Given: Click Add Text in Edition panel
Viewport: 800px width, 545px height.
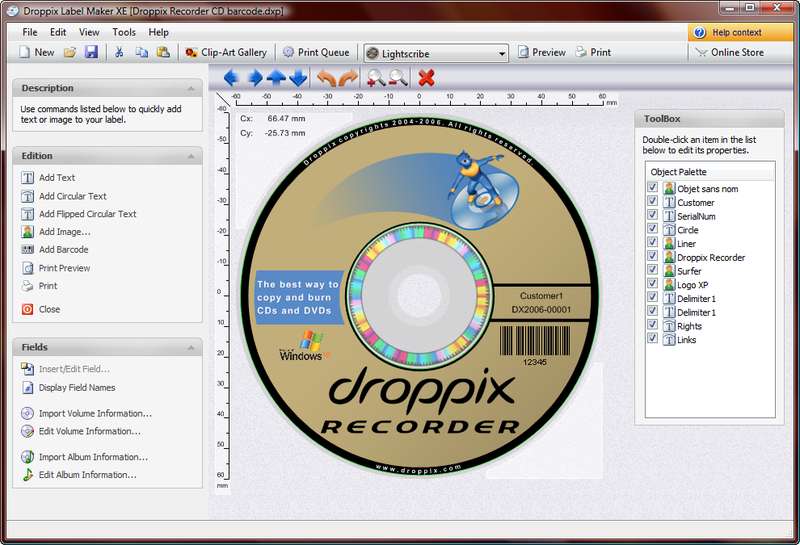Looking at the screenshot, I should click(48, 178).
